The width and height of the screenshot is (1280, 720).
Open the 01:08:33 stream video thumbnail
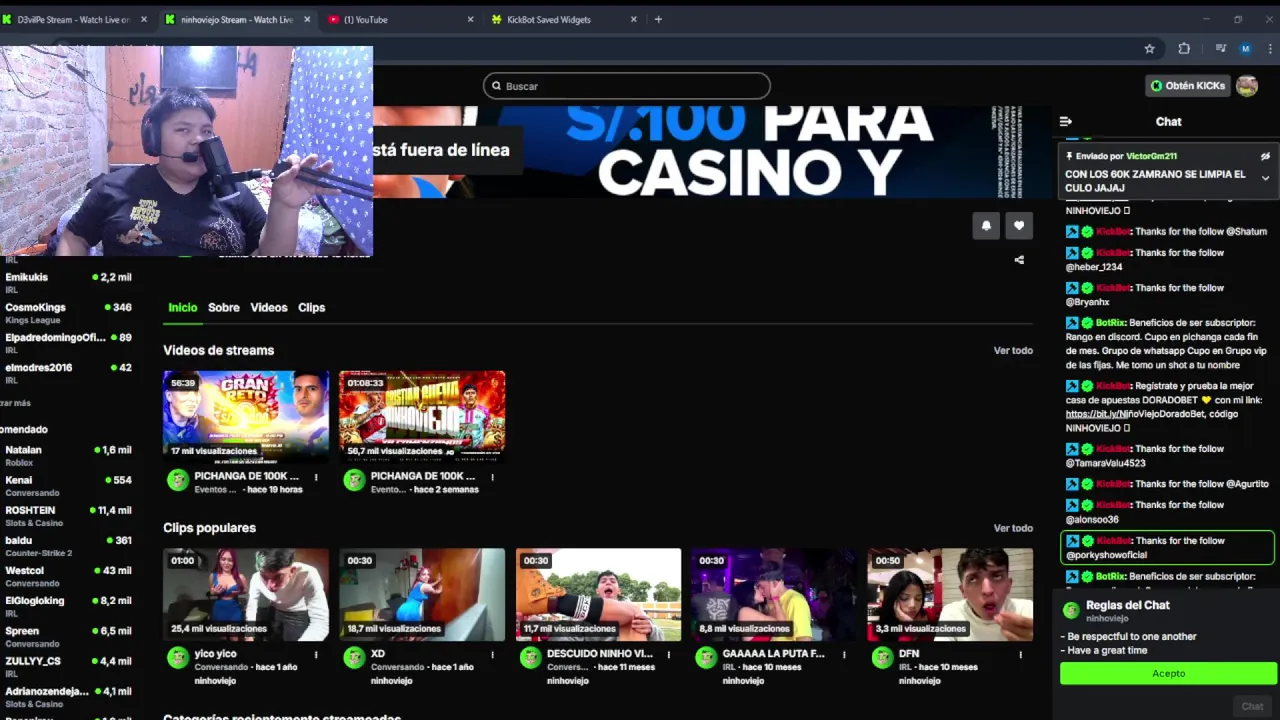(422, 416)
